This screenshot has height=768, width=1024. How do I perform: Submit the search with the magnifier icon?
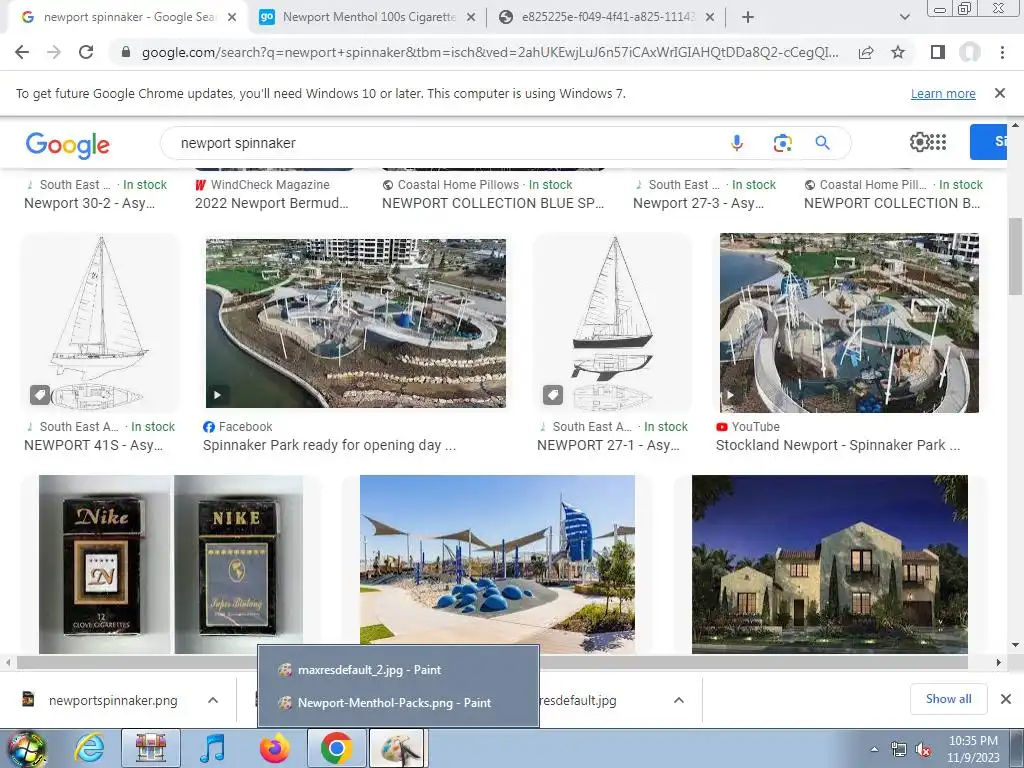coord(822,142)
